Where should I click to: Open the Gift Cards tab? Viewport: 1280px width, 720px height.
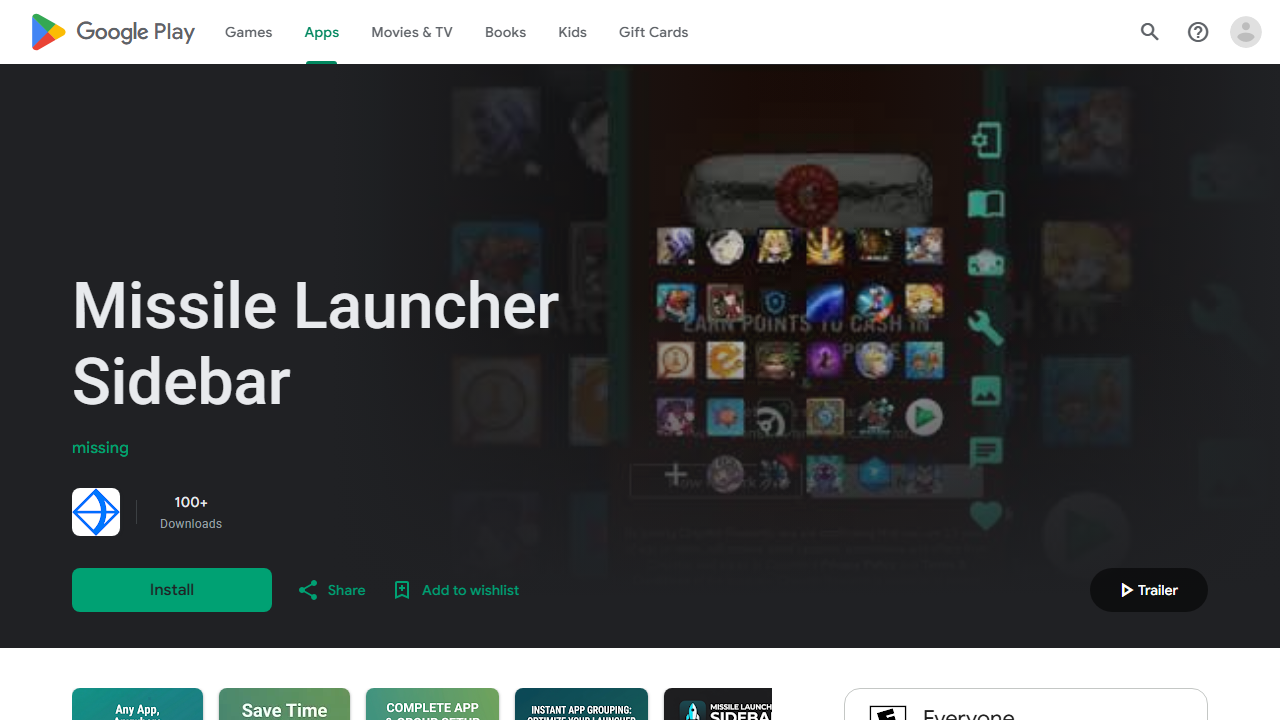[x=653, y=32]
